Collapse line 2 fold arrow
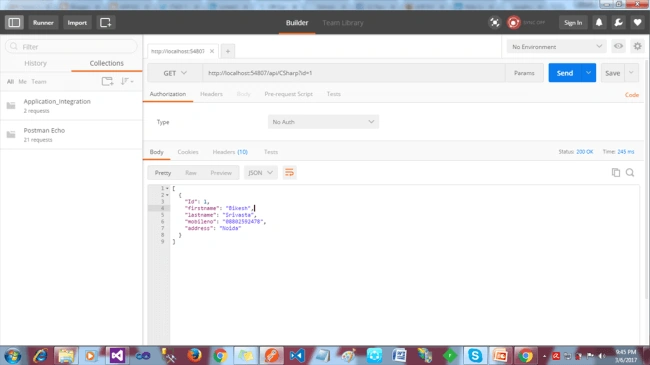This screenshot has width=650, height=365. (167, 195)
